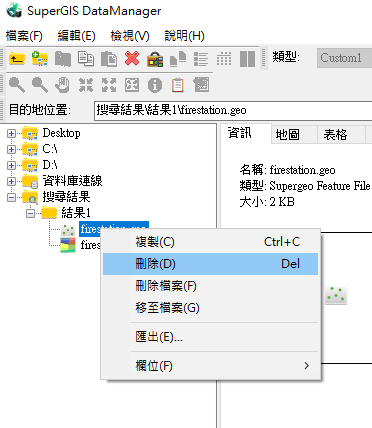Click the connect to folder icon
The height and width of the screenshot is (428, 372).
tap(40, 59)
